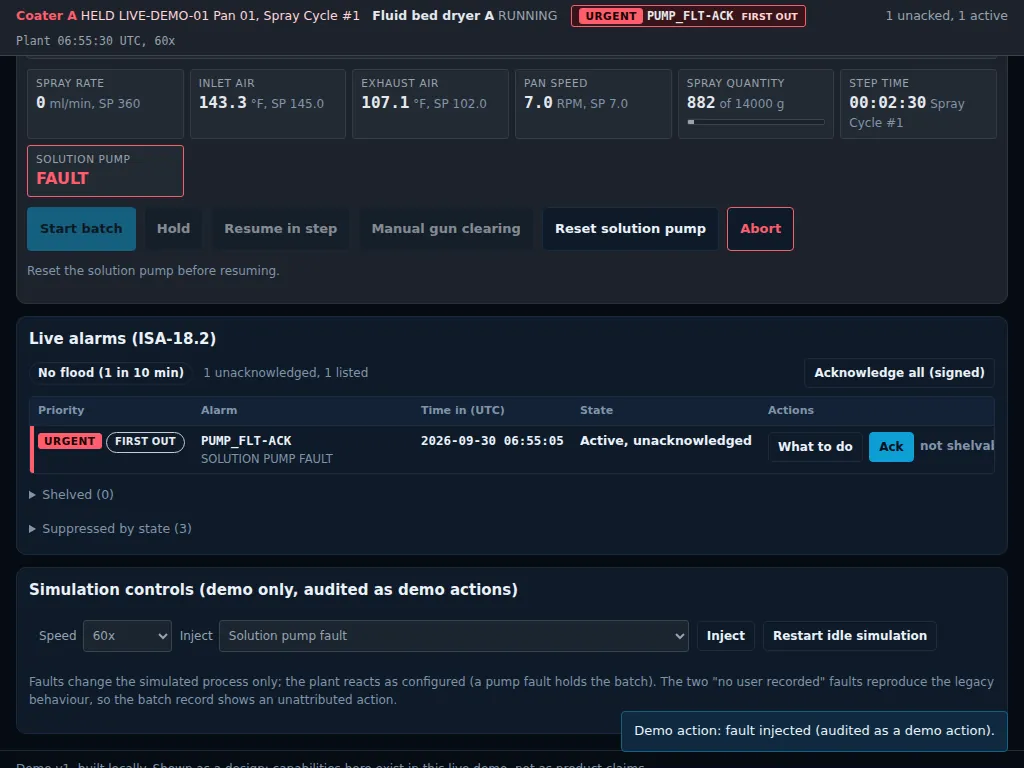Open the Inject fault type dropdown
This screenshot has height=768, width=1024.
pos(454,635)
